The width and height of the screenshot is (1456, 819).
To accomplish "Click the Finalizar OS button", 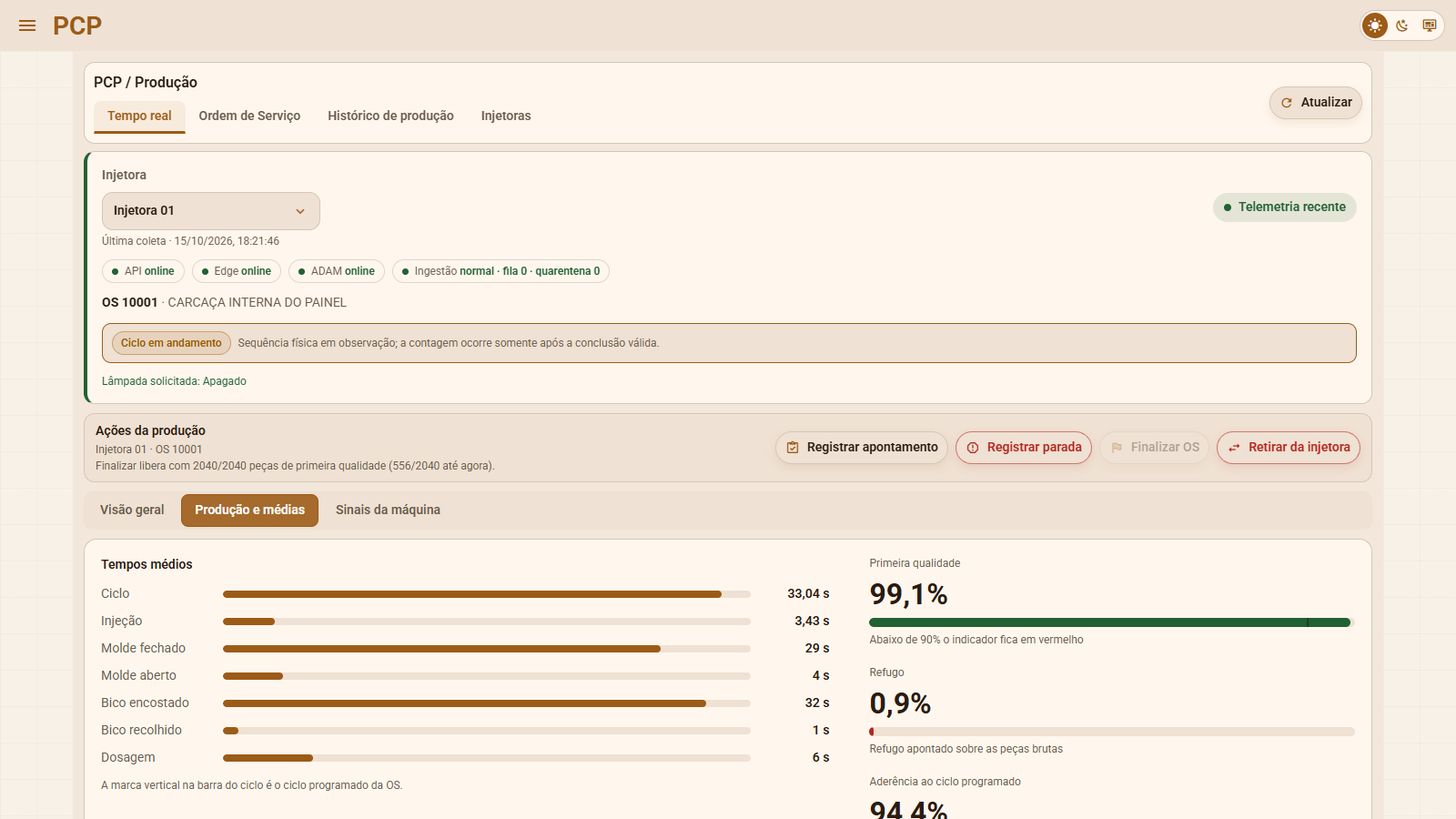I will coord(1155,448).
